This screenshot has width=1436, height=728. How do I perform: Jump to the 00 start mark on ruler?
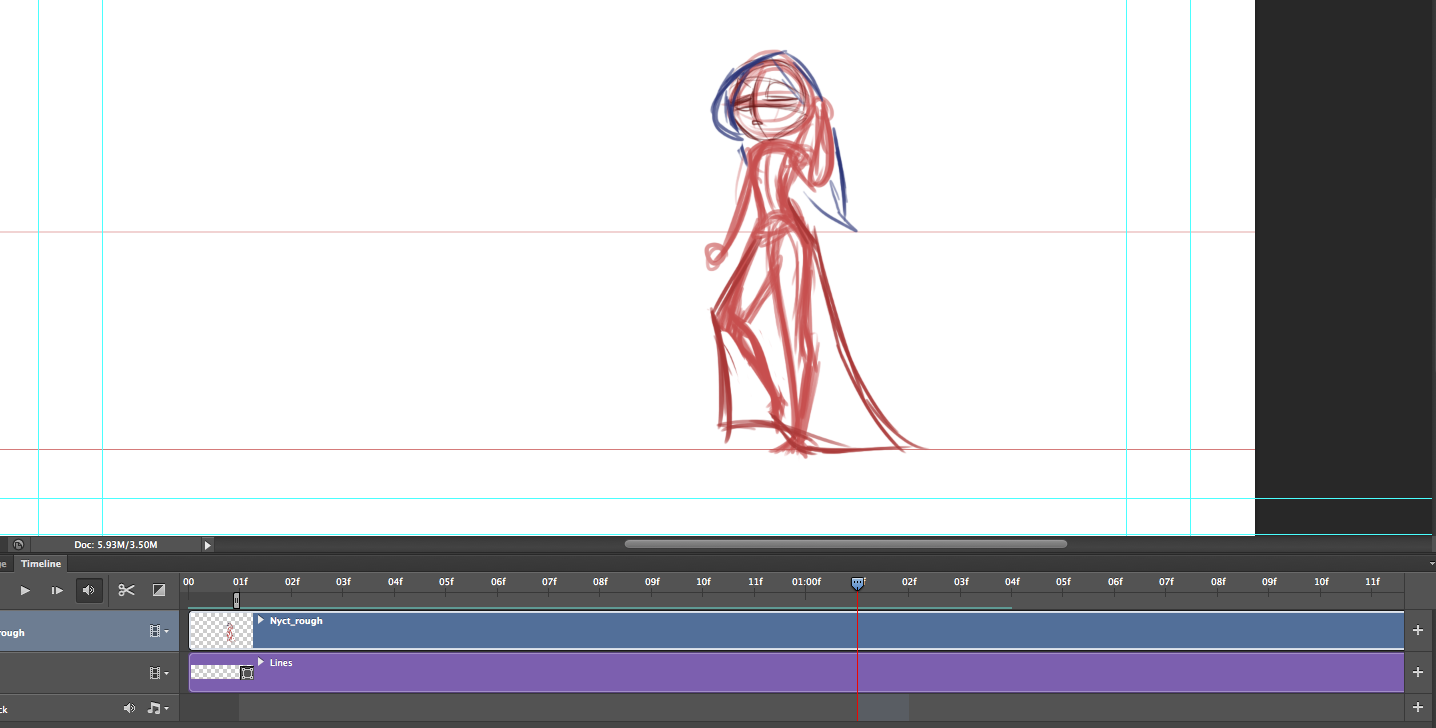pos(188,581)
